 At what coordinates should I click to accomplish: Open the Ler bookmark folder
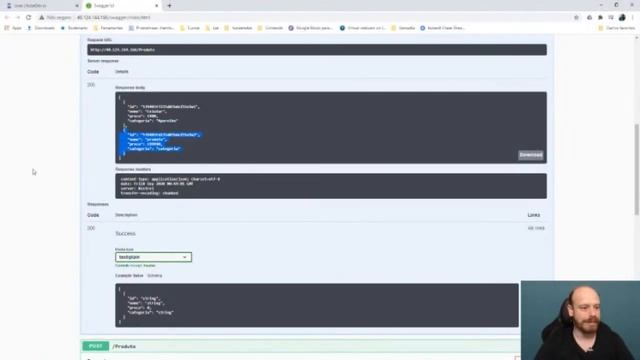(212, 28)
